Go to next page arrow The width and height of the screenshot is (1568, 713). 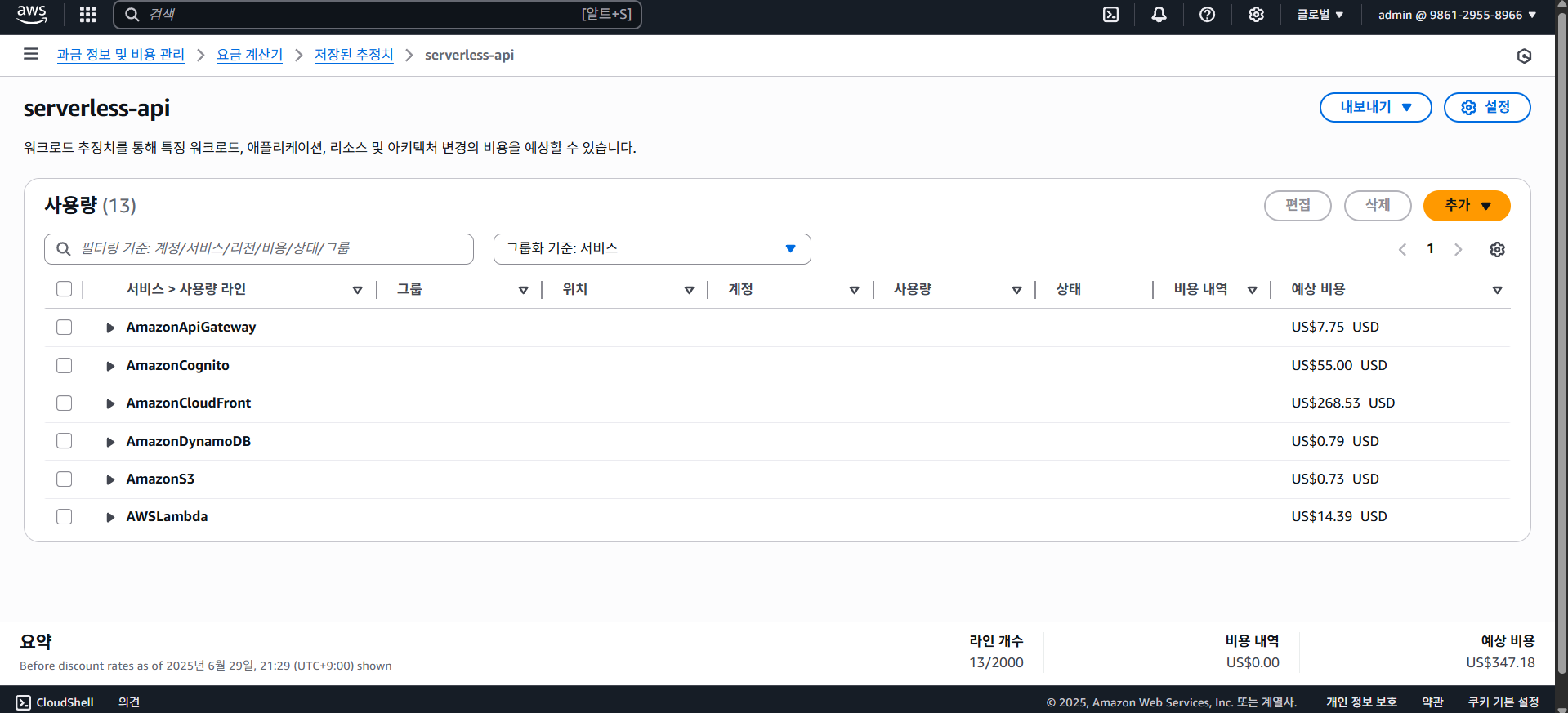1458,249
